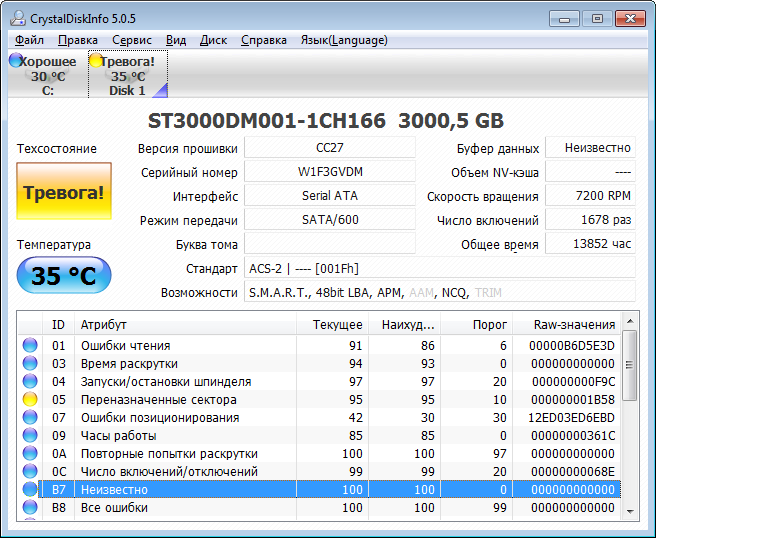
Task: Select the Ошибки позиционирования row
Action: coord(320,417)
